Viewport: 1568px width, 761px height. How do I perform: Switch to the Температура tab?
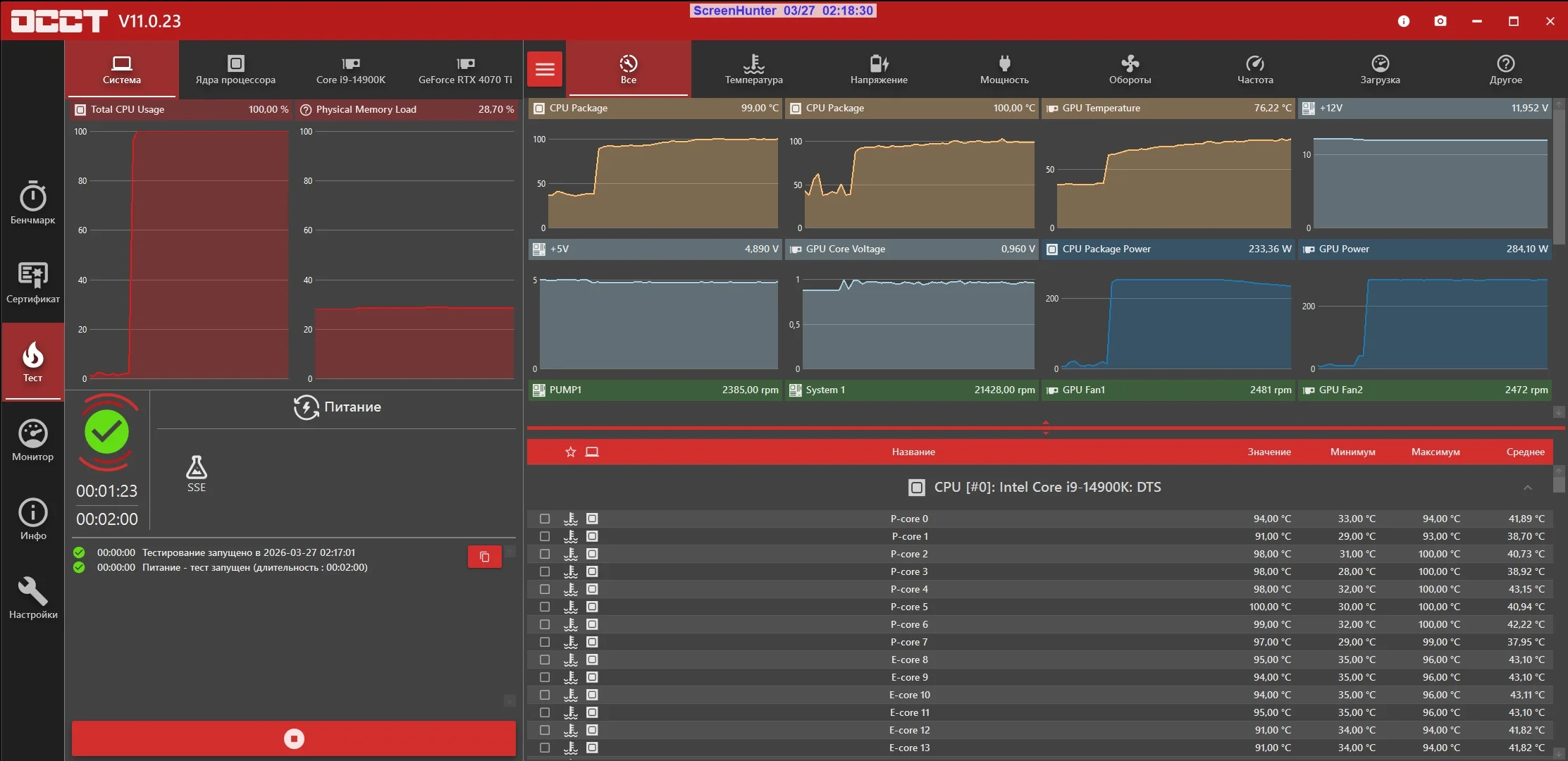click(x=753, y=69)
